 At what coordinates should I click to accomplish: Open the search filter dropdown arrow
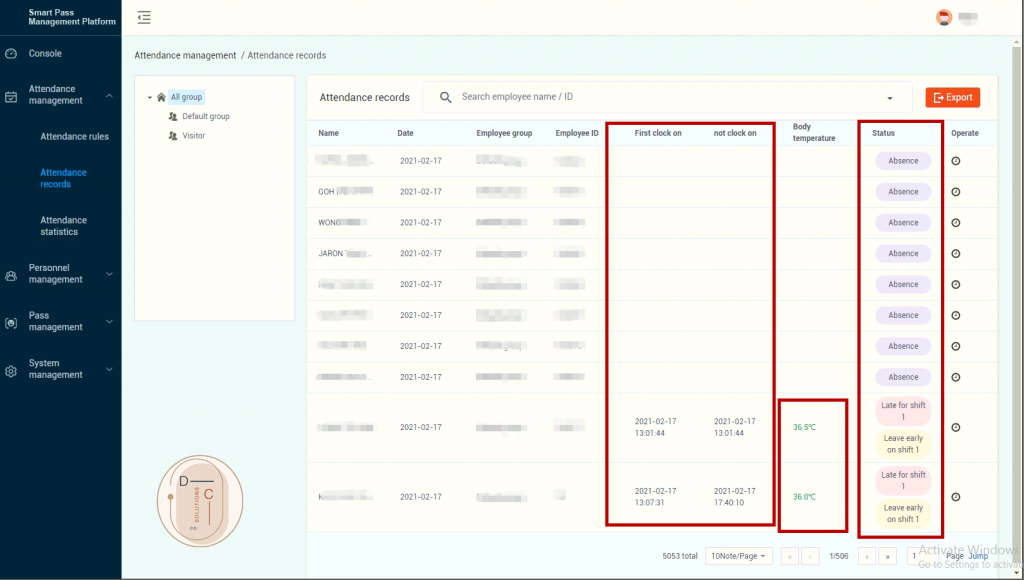click(x=890, y=98)
